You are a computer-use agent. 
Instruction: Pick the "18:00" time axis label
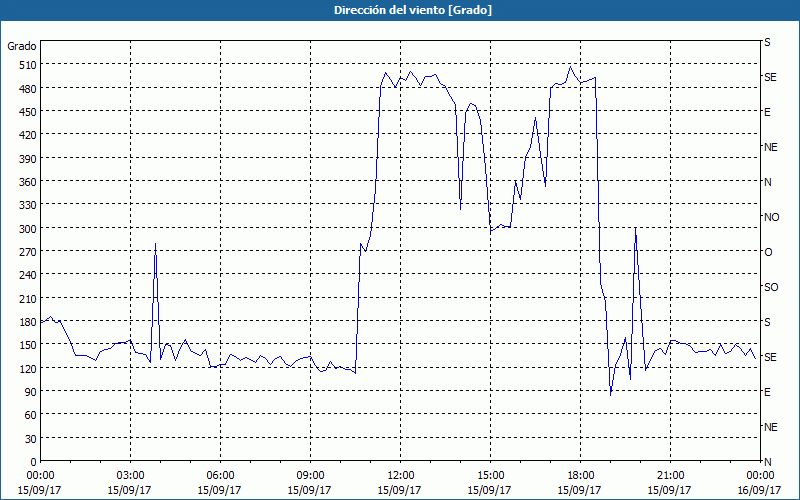[580, 476]
